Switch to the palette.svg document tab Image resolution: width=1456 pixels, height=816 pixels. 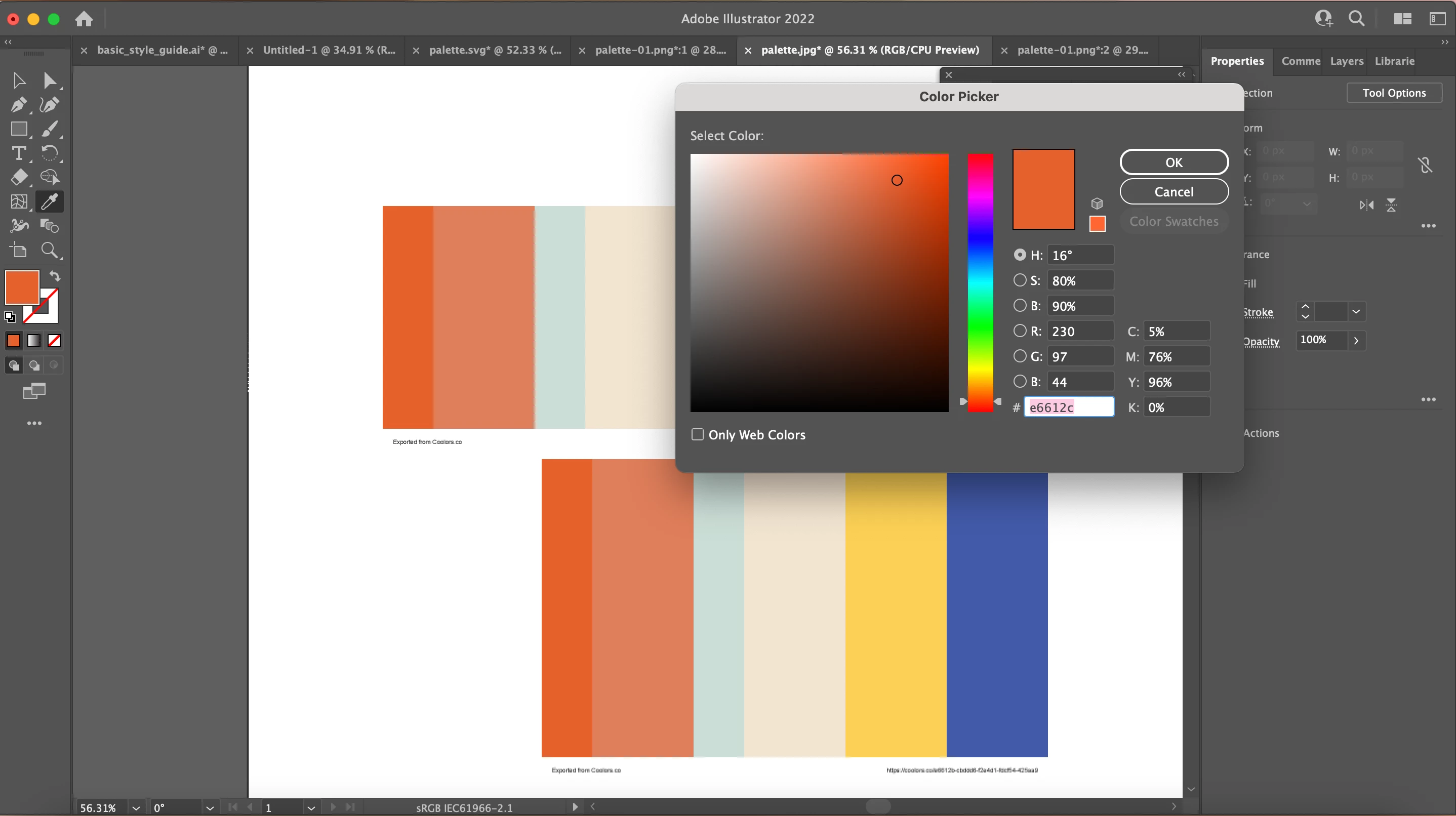coord(495,50)
